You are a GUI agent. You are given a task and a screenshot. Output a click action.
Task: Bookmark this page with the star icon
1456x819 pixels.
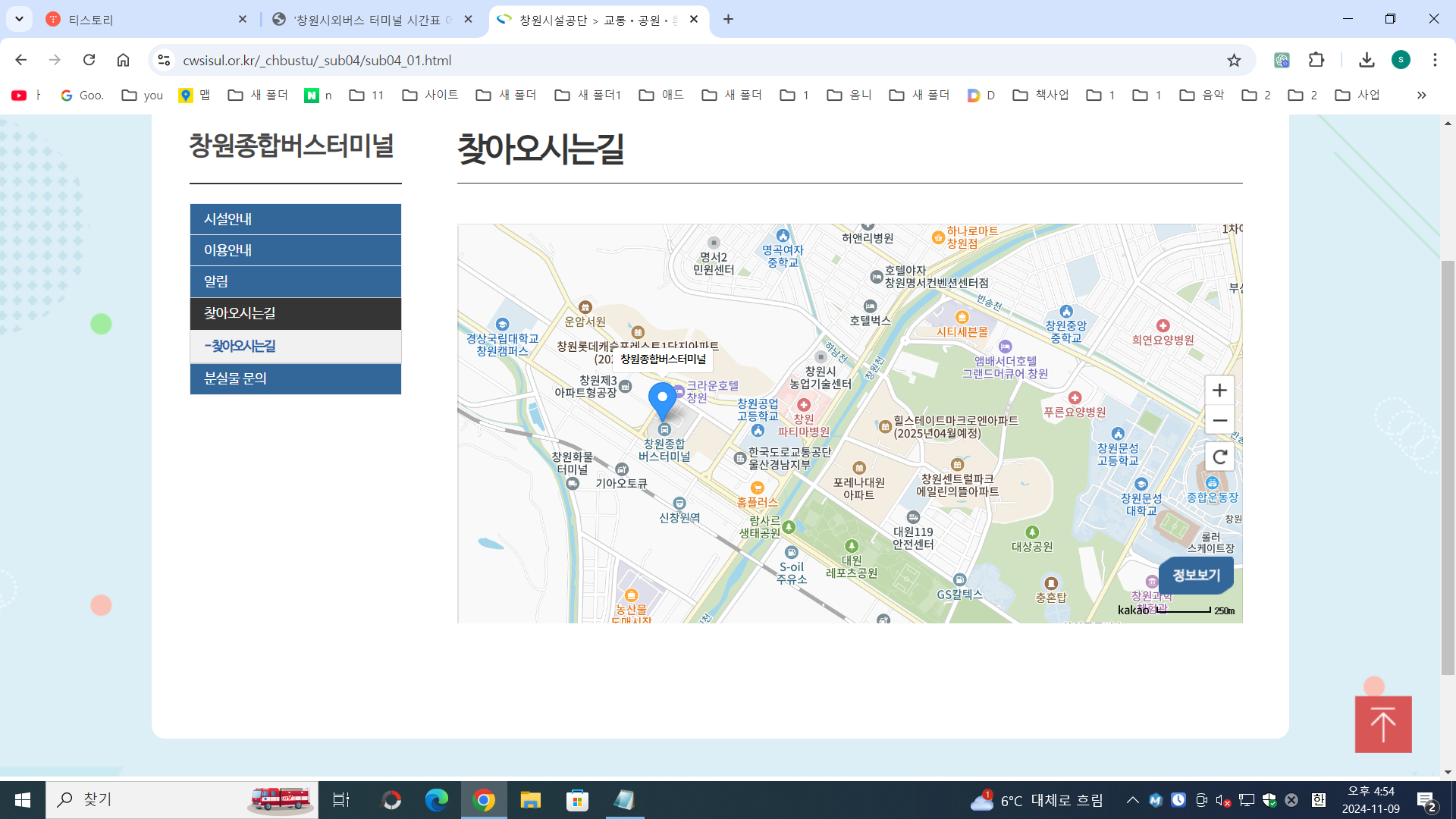[x=1234, y=60]
